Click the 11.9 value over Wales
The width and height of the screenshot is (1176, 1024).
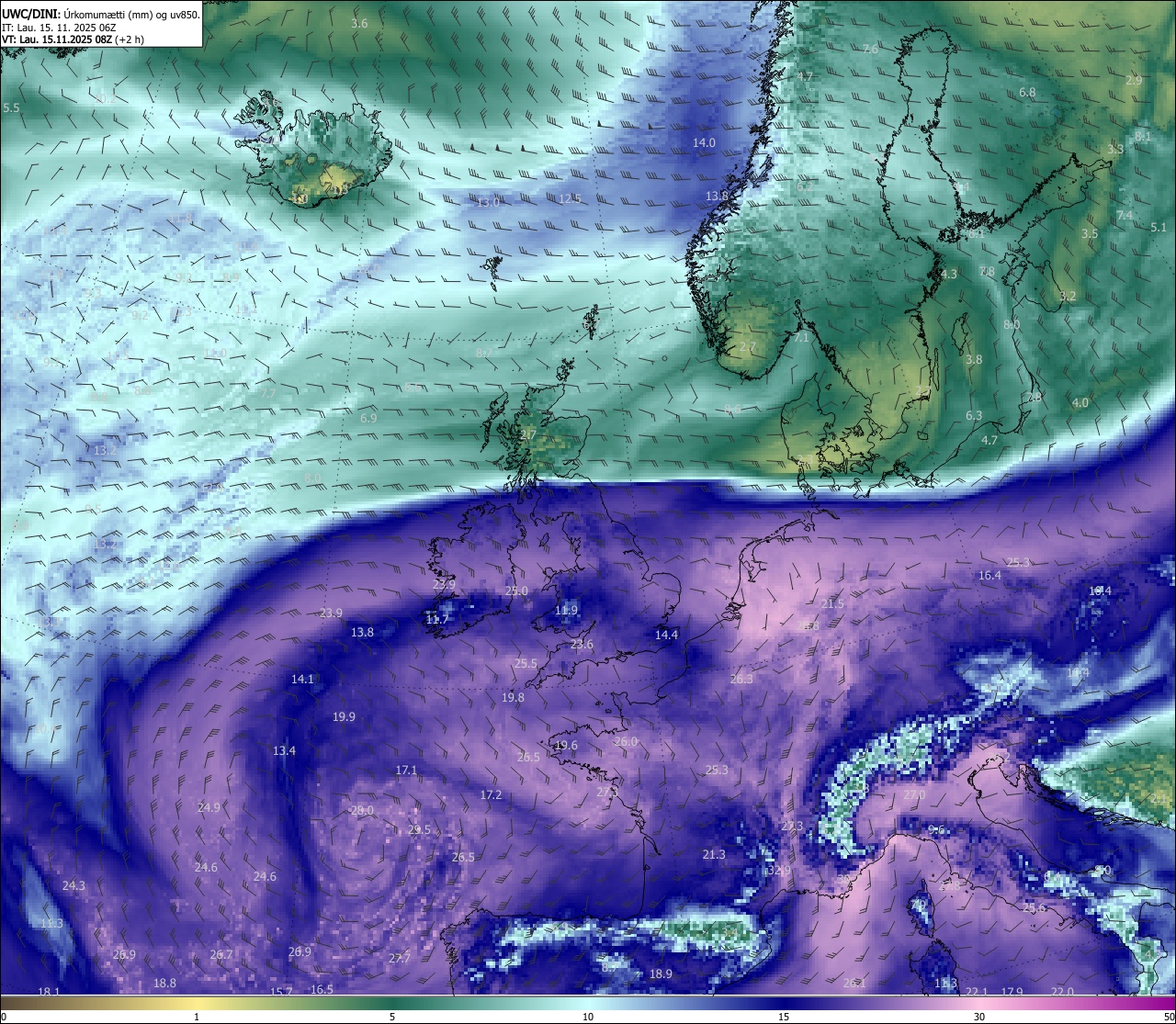pos(567,611)
